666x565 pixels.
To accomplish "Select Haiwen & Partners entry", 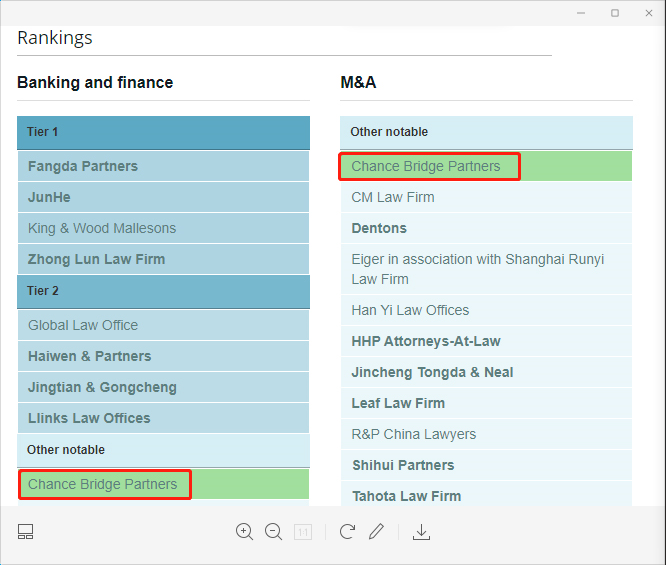I will pyautogui.click(x=90, y=356).
